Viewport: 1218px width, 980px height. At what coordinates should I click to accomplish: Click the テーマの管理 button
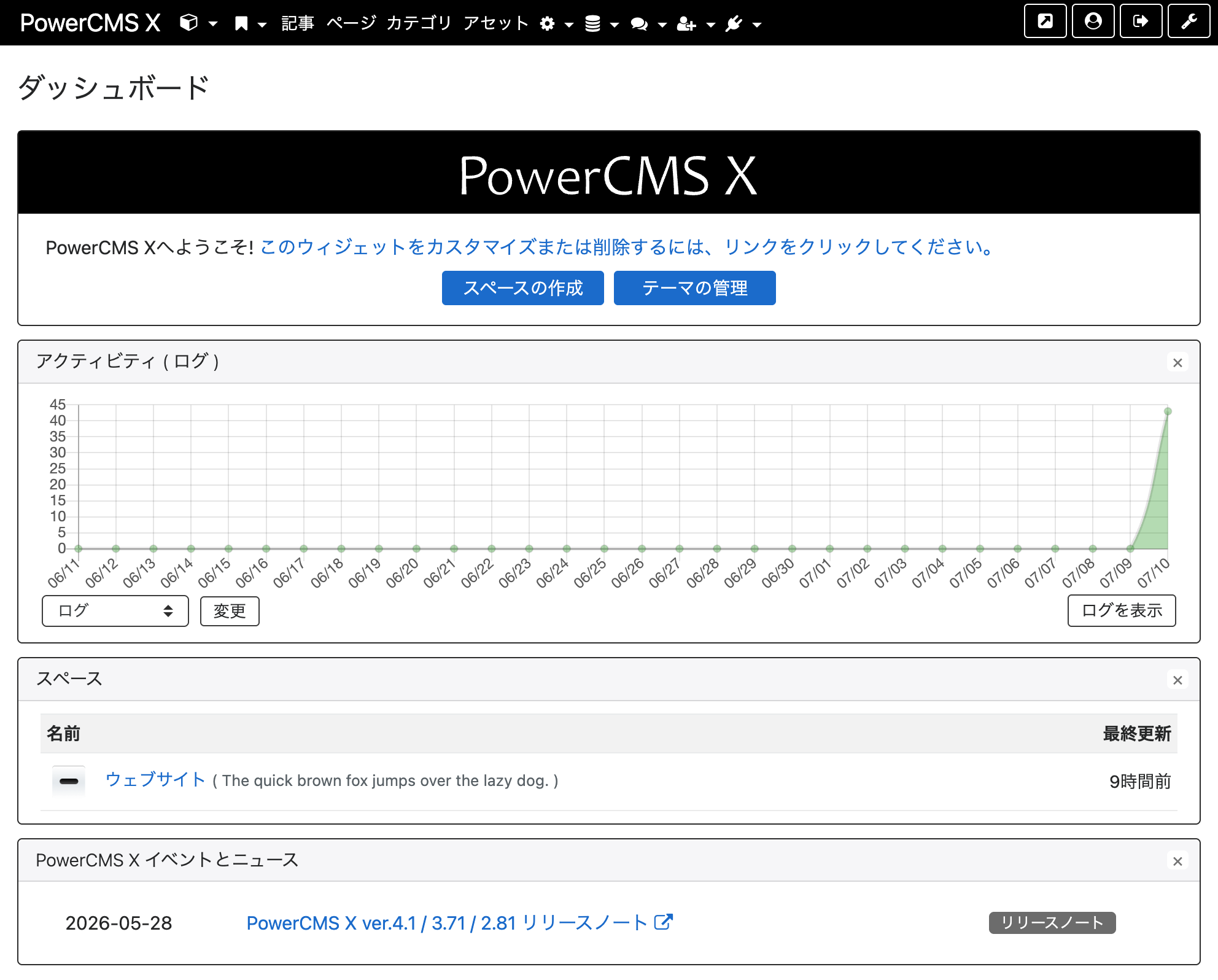[x=695, y=288]
